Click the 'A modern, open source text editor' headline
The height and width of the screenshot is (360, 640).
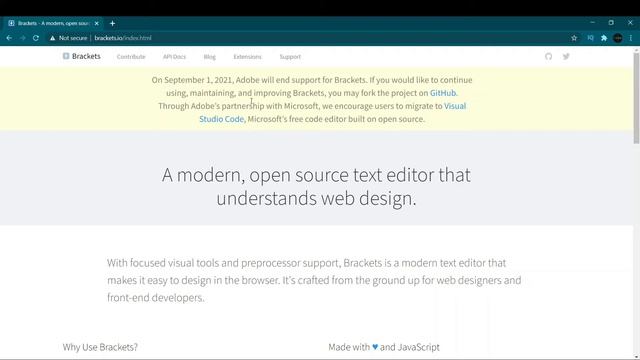click(x=316, y=187)
